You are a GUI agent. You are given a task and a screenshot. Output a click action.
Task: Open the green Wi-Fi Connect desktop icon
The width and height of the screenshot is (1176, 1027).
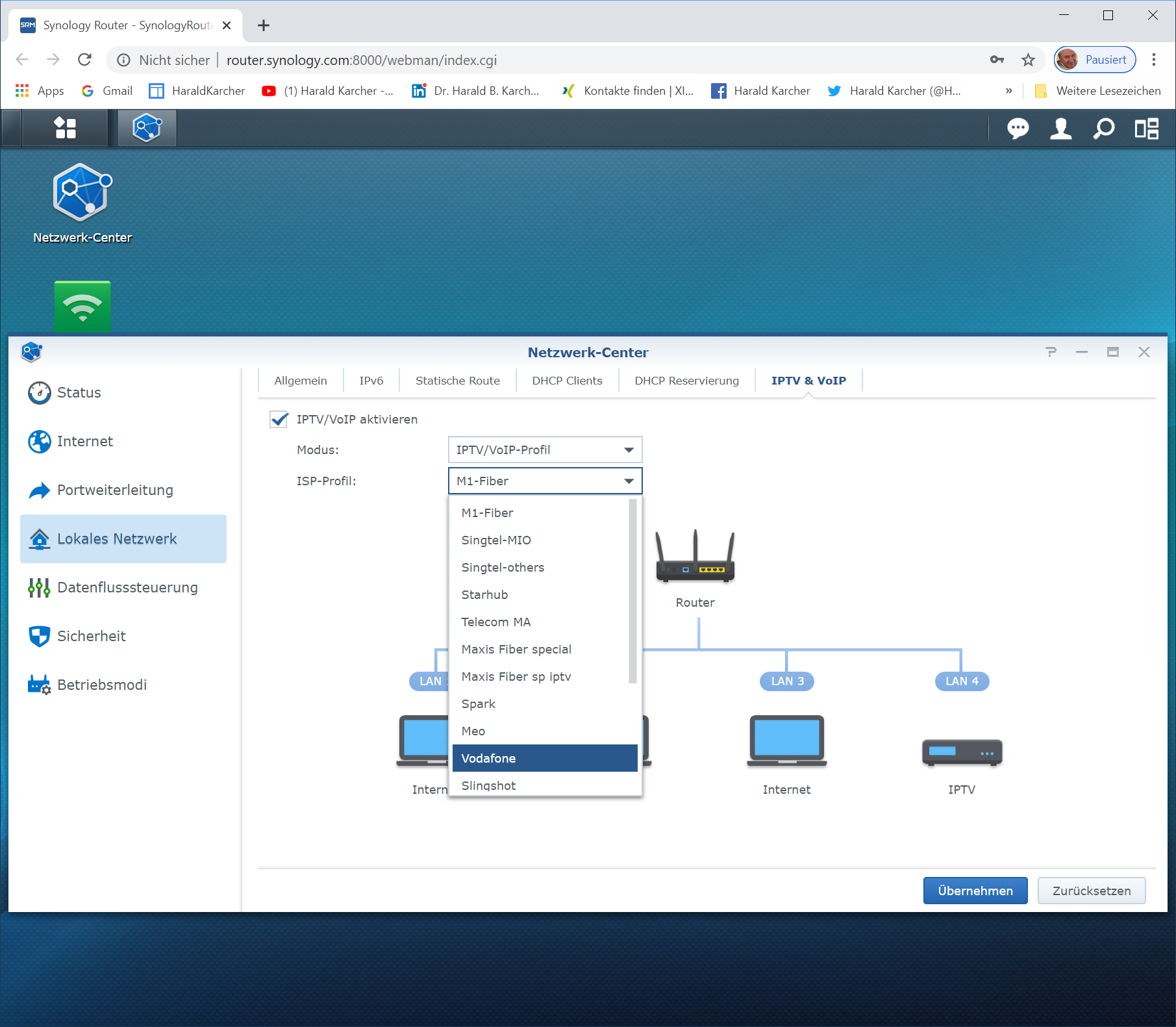82,306
